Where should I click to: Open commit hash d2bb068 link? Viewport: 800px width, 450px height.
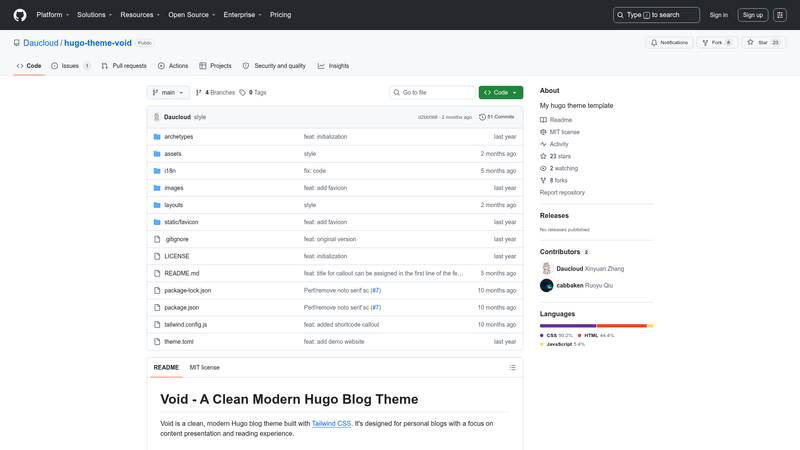click(428, 117)
